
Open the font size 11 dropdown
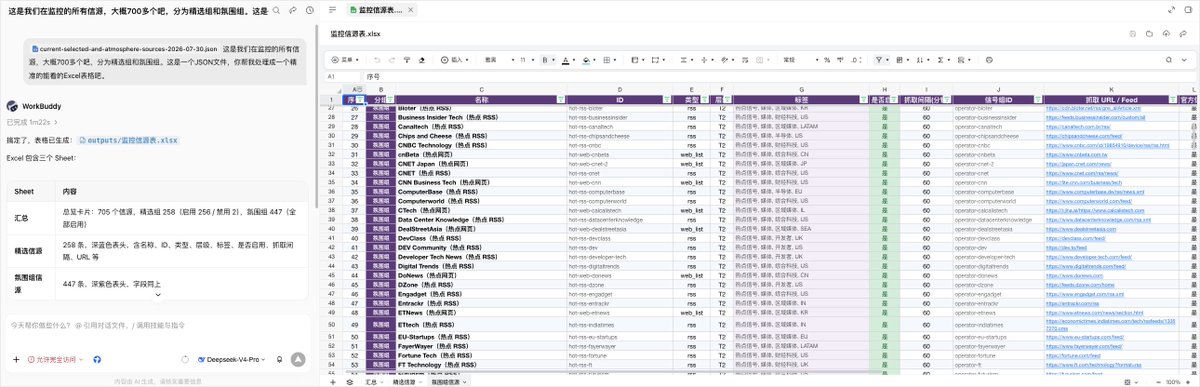coord(526,59)
